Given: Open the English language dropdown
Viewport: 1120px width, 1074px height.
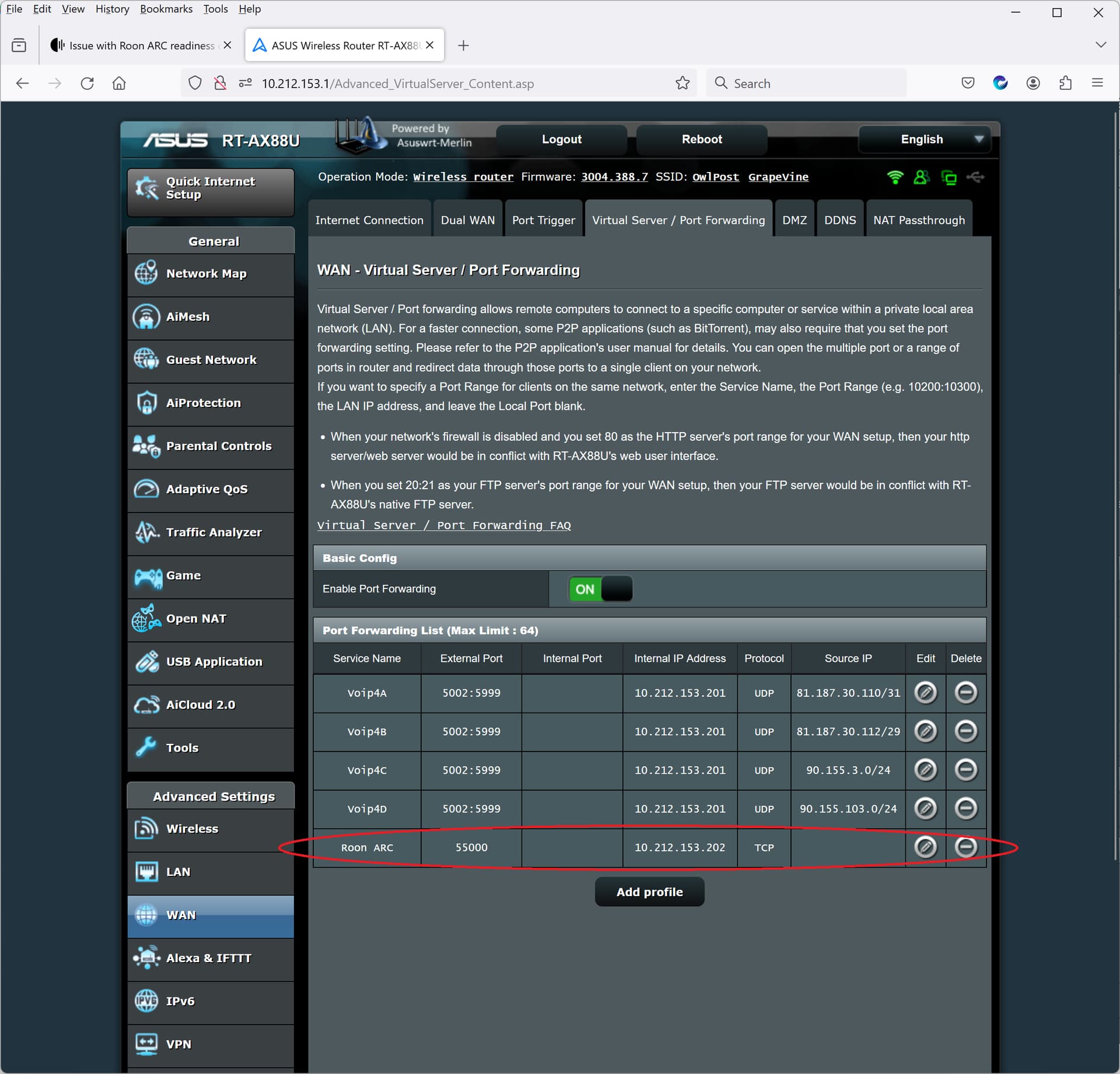Looking at the screenshot, I should click(x=925, y=139).
